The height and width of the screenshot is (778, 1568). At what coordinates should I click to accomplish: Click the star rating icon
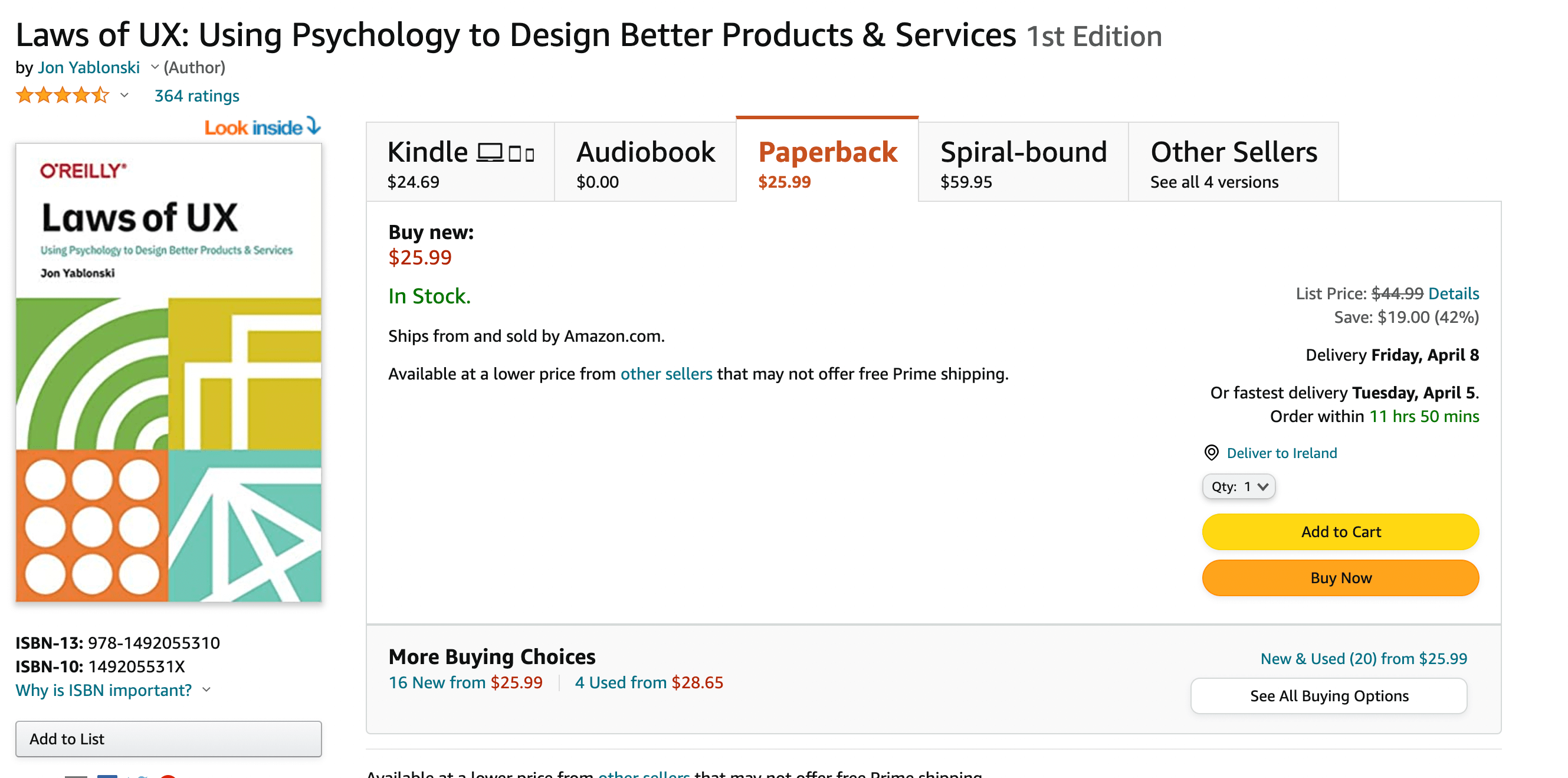pyautogui.click(x=61, y=95)
